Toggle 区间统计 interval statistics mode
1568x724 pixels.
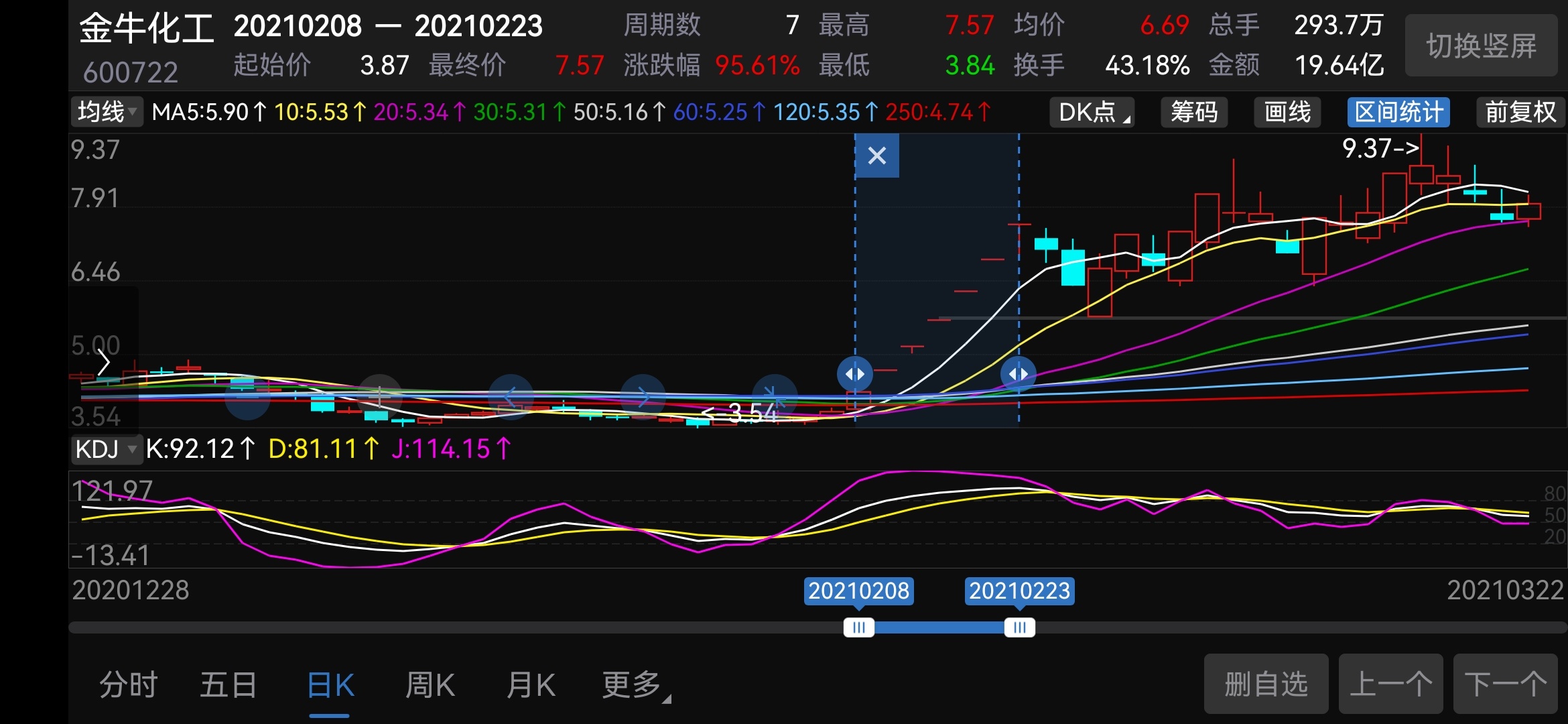click(1398, 112)
